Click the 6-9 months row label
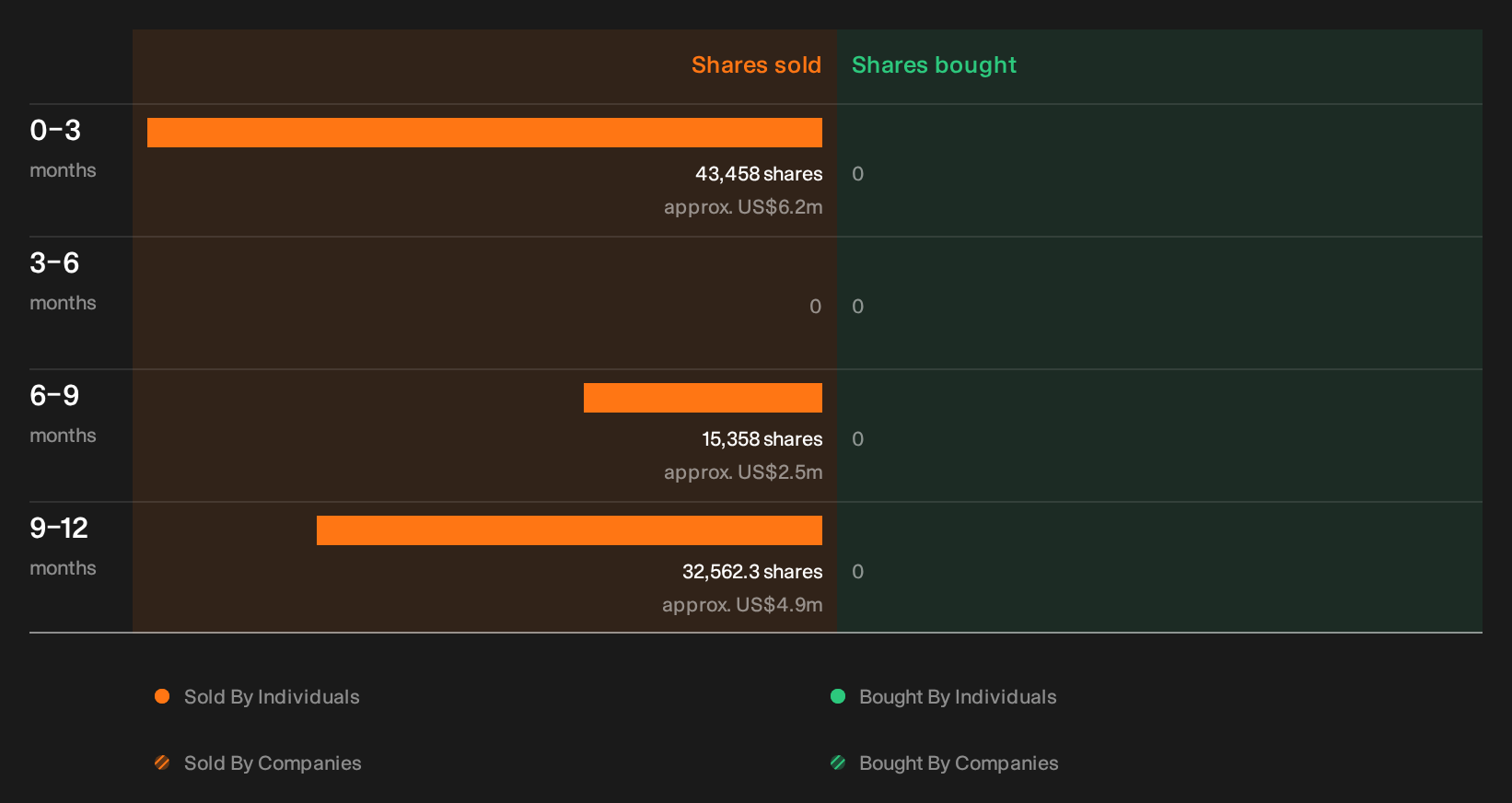This screenshot has width=1512, height=803. [x=63, y=414]
